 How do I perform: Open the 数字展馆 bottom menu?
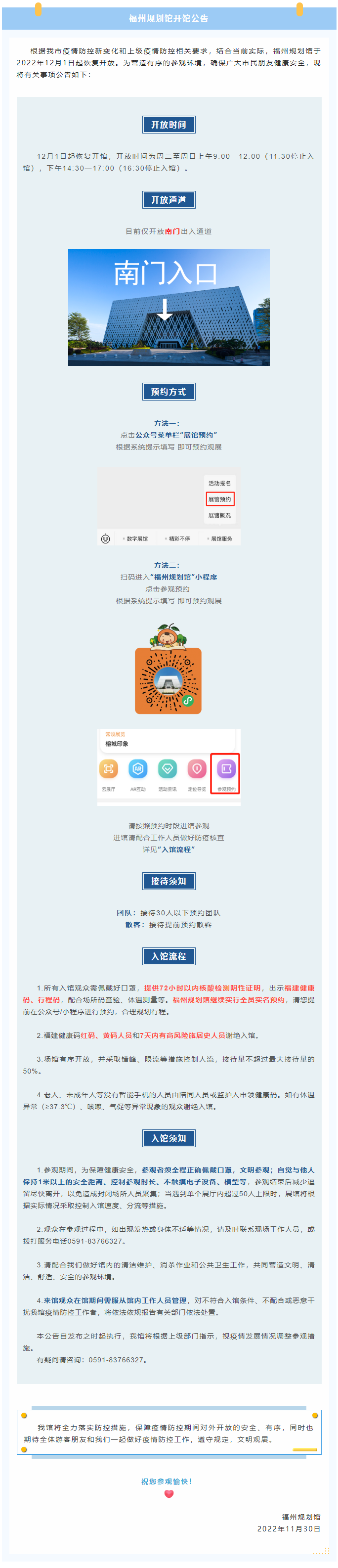coord(135,538)
